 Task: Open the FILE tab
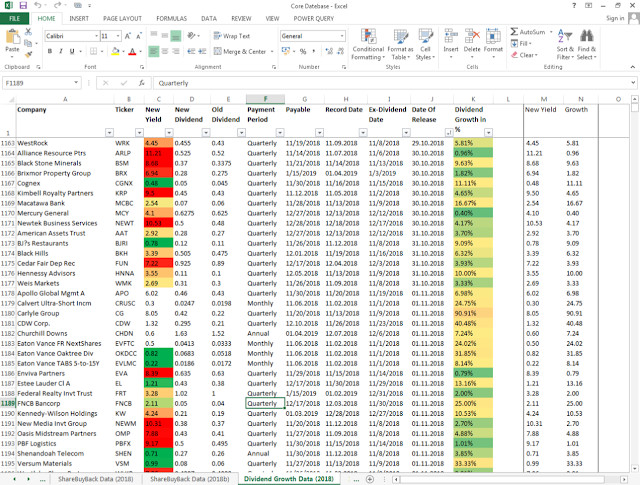pyautogui.click(x=14, y=18)
